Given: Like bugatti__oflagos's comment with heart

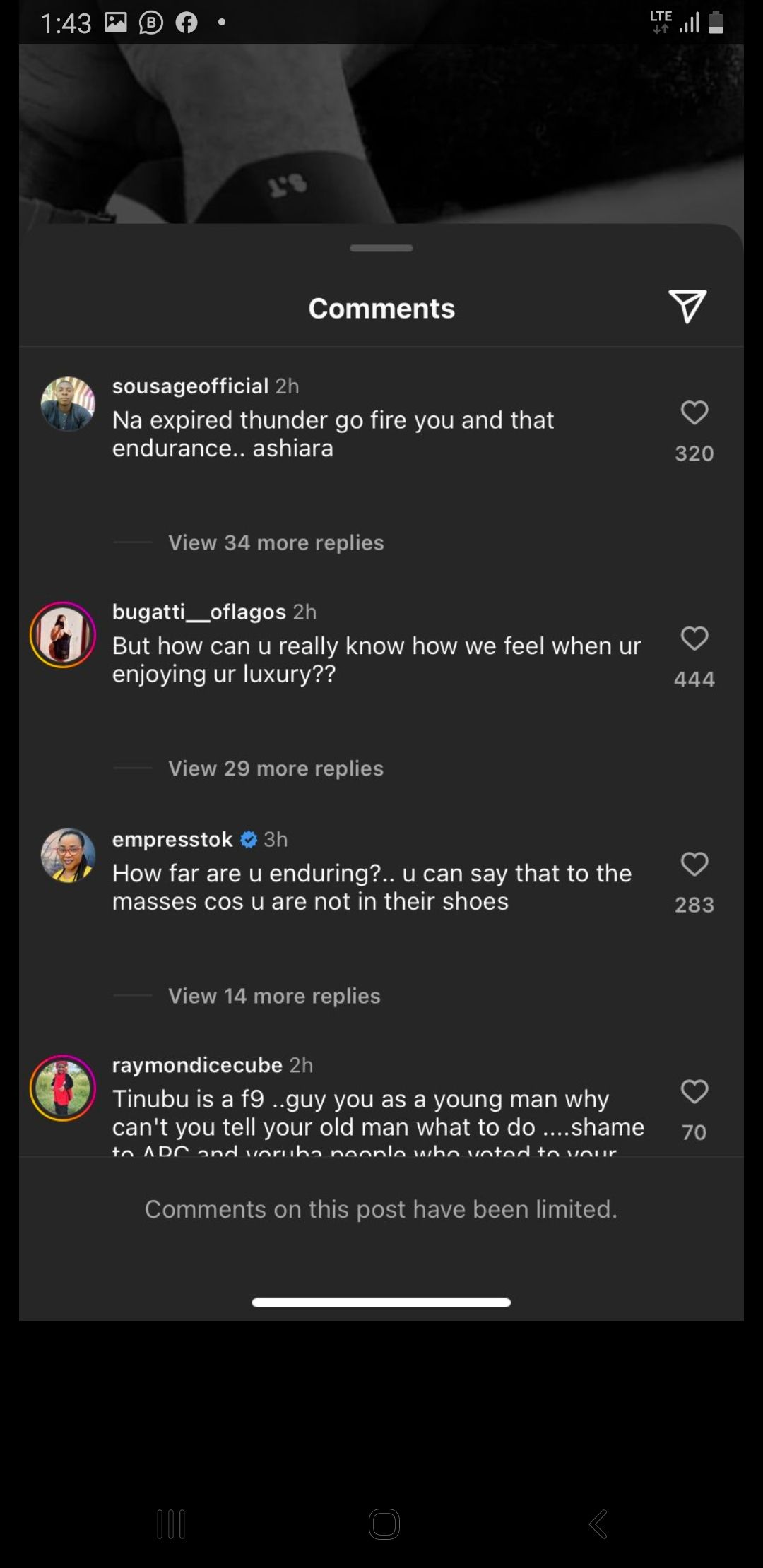Looking at the screenshot, I should 694,639.
